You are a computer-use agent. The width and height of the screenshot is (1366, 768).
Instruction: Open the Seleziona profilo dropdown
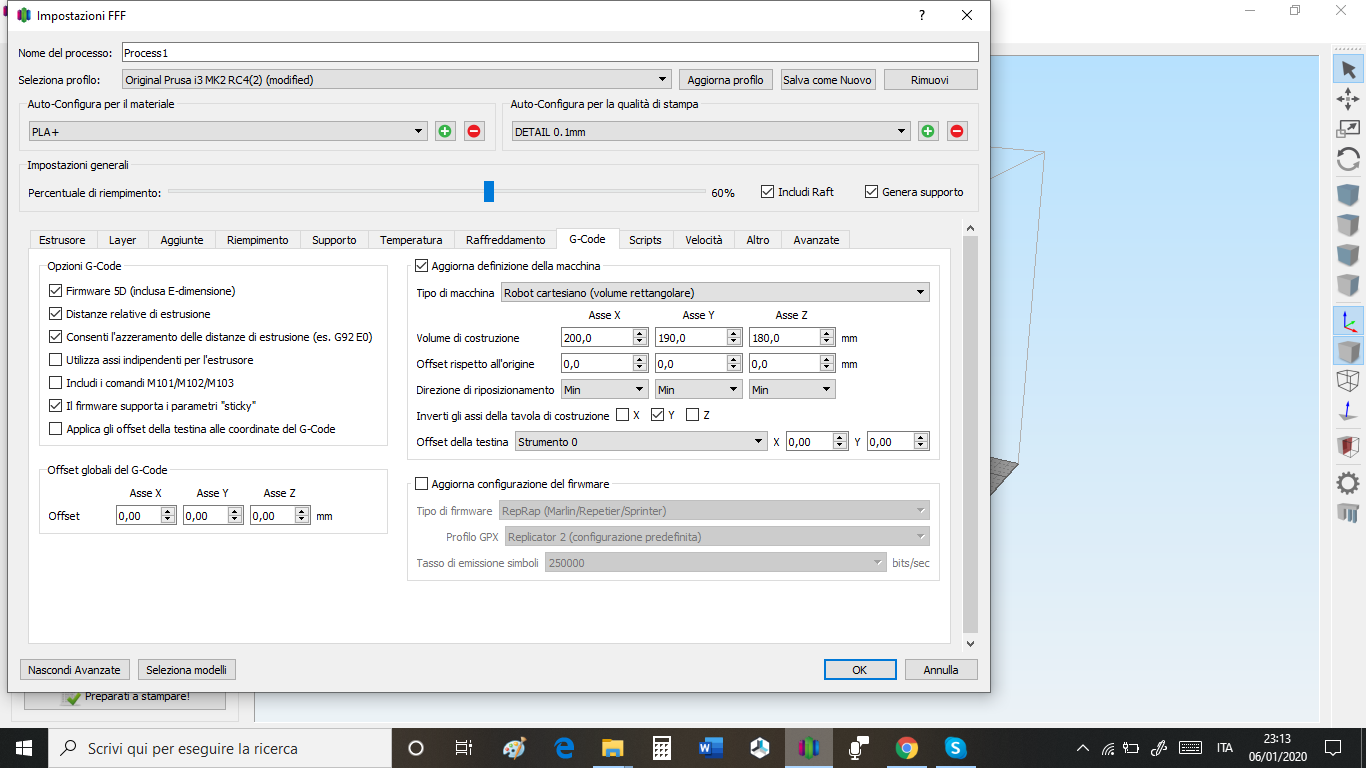point(397,80)
